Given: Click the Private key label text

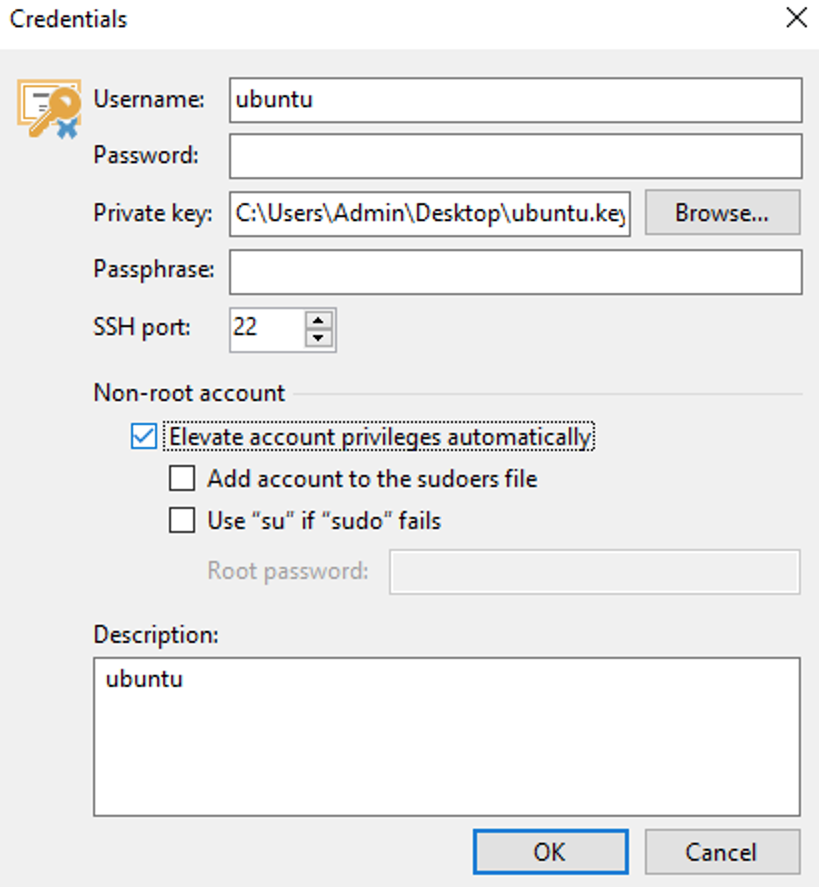Looking at the screenshot, I should [153, 213].
